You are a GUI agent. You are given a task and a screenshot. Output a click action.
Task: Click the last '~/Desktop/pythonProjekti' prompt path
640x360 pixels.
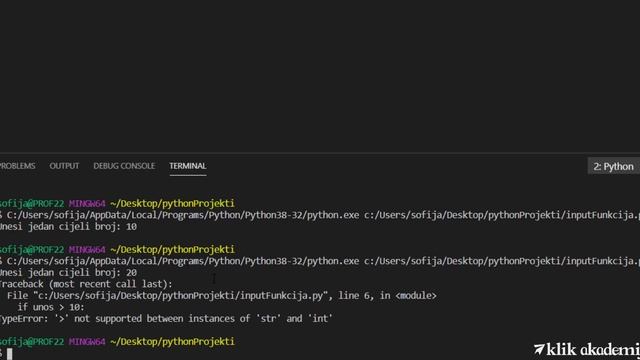tap(172, 341)
